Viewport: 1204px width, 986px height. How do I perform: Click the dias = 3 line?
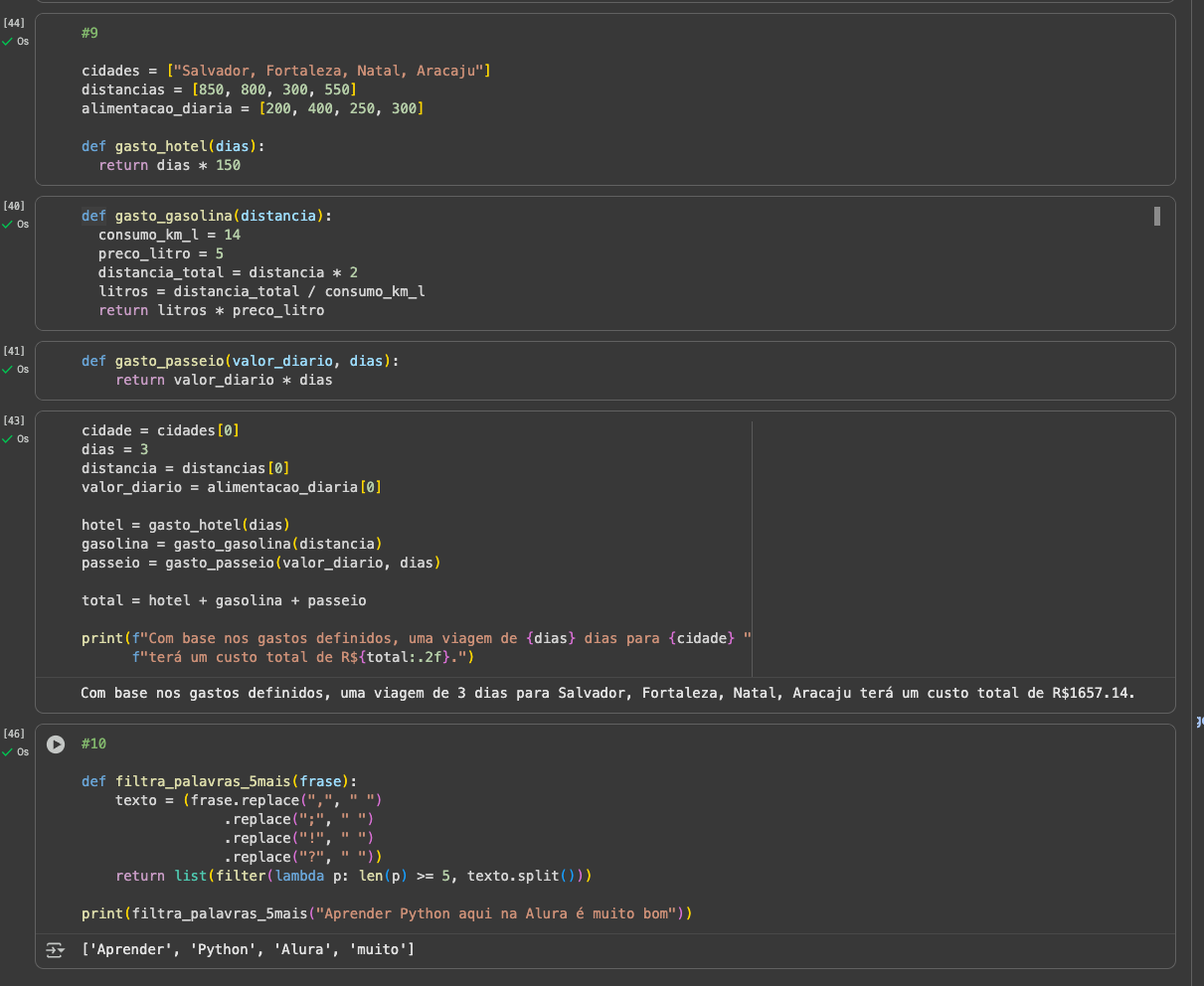(x=114, y=449)
